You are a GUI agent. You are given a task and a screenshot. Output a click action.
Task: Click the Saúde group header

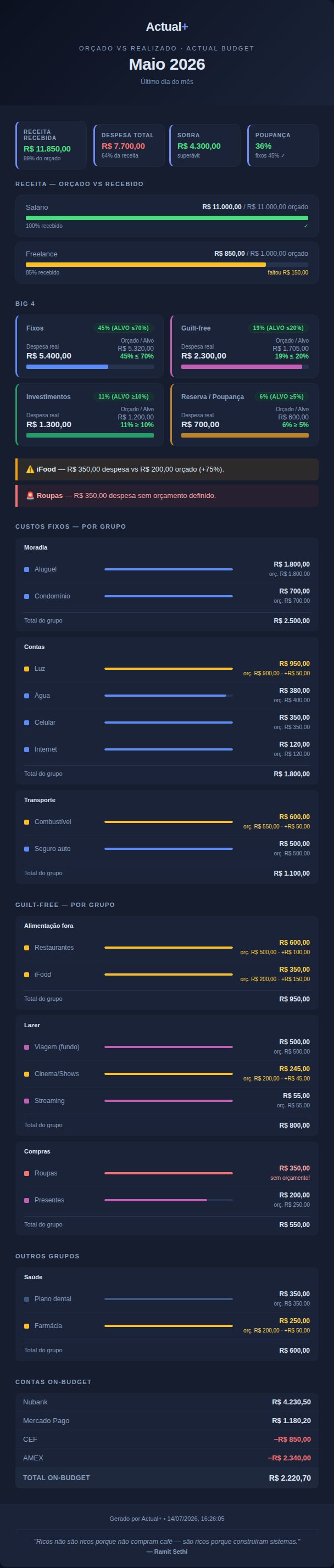33,1276
